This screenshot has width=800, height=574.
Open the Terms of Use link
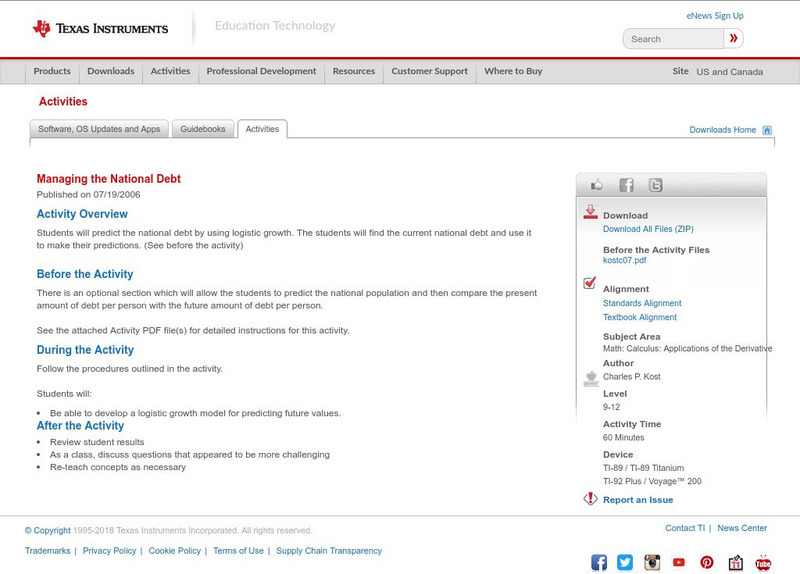pos(238,551)
